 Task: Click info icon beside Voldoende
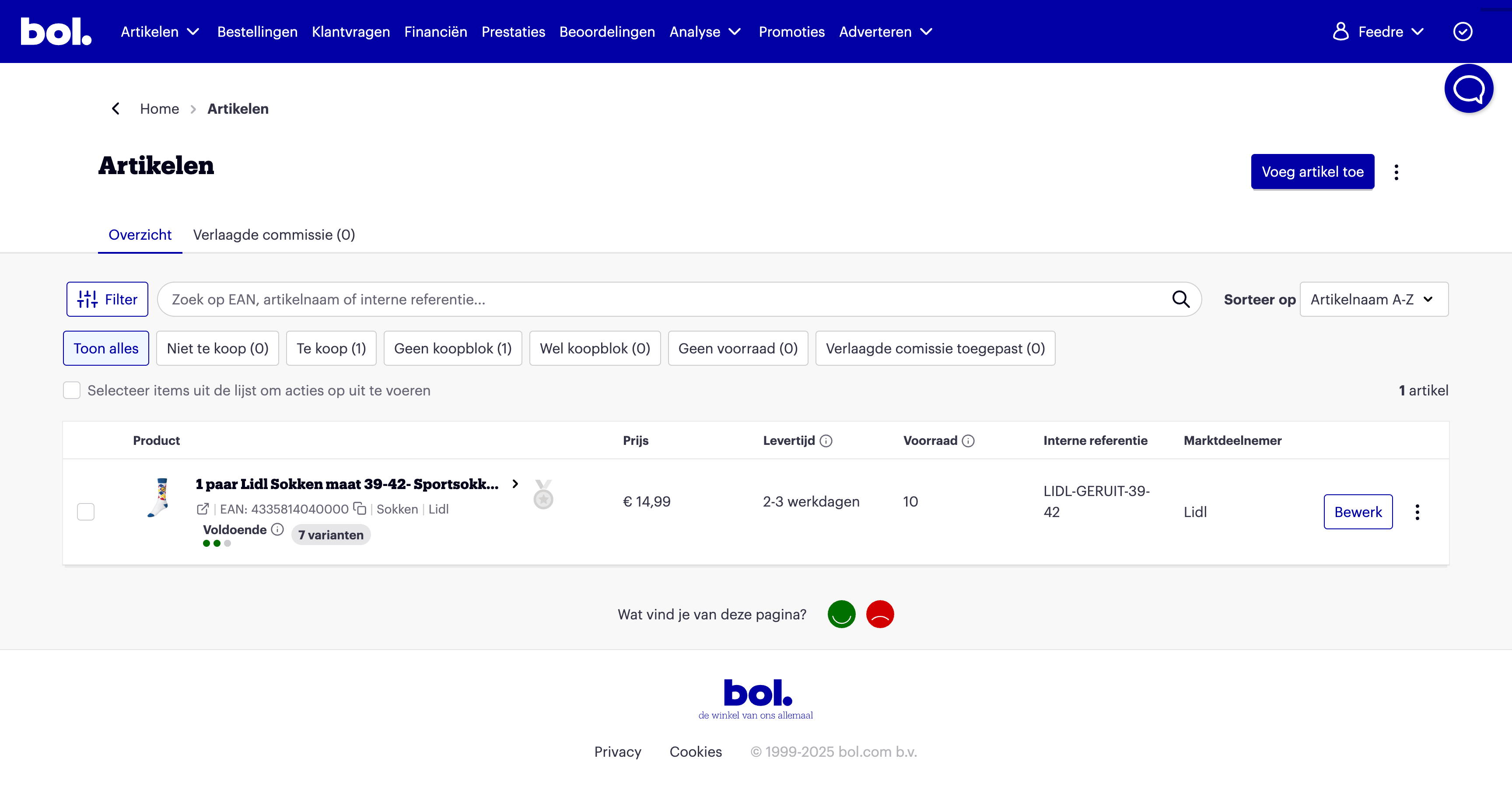[x=278, y=529]
